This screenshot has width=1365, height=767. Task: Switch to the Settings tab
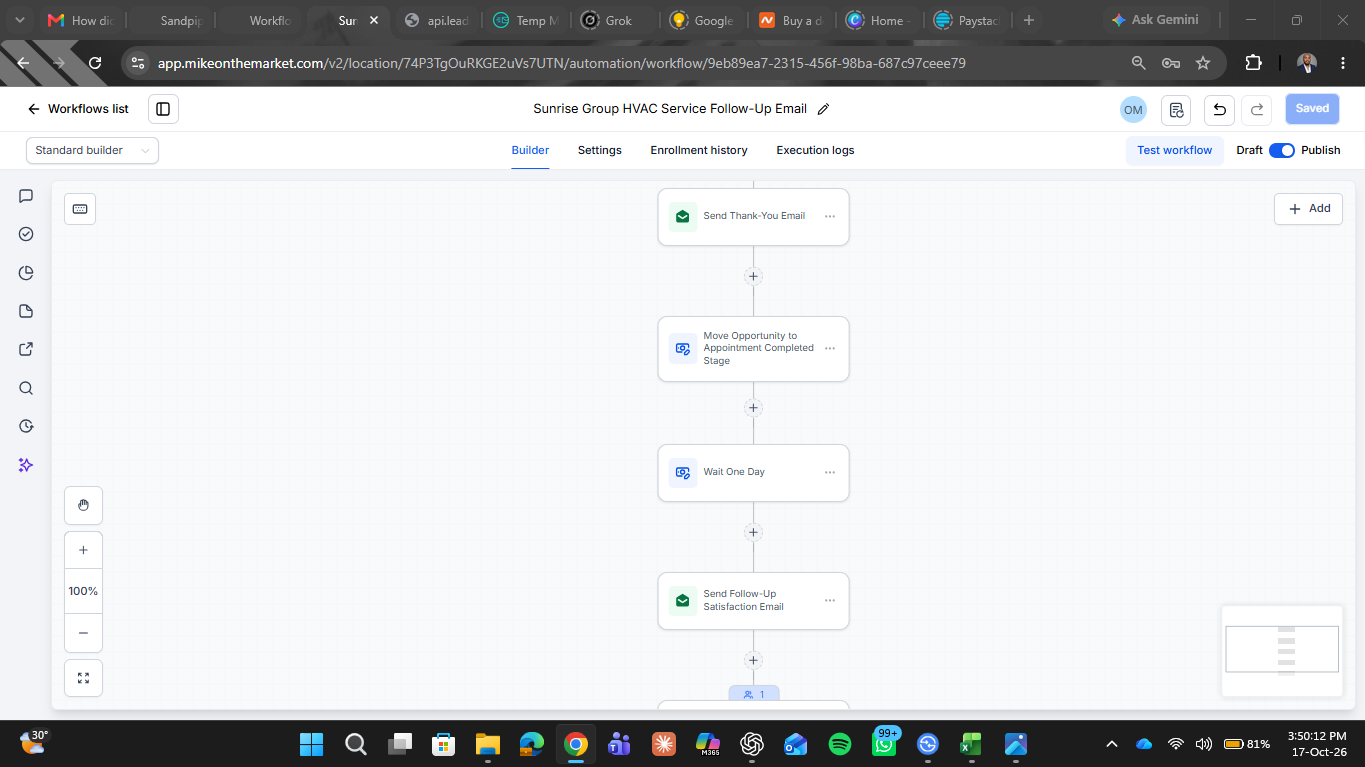pyautogui.click(x=599, y=150)
